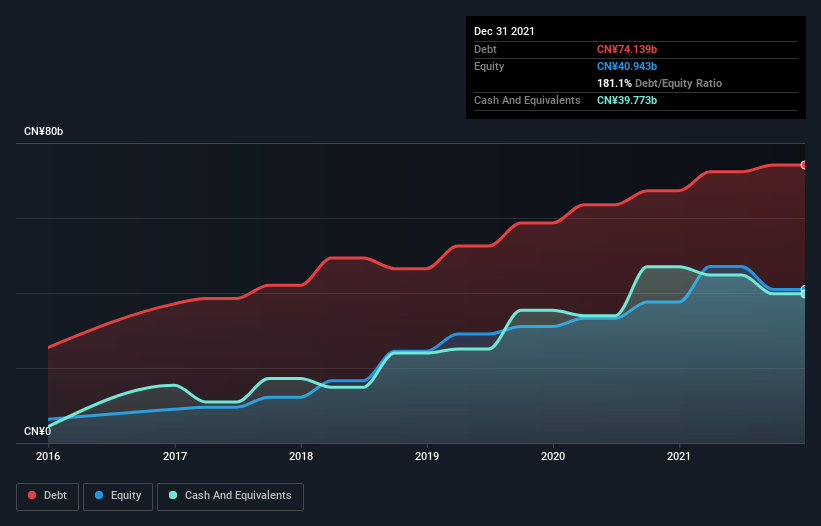Toggle Cash And Equivalents legend button
This screenshot has width=821, height=526.
tap(230, 496)
